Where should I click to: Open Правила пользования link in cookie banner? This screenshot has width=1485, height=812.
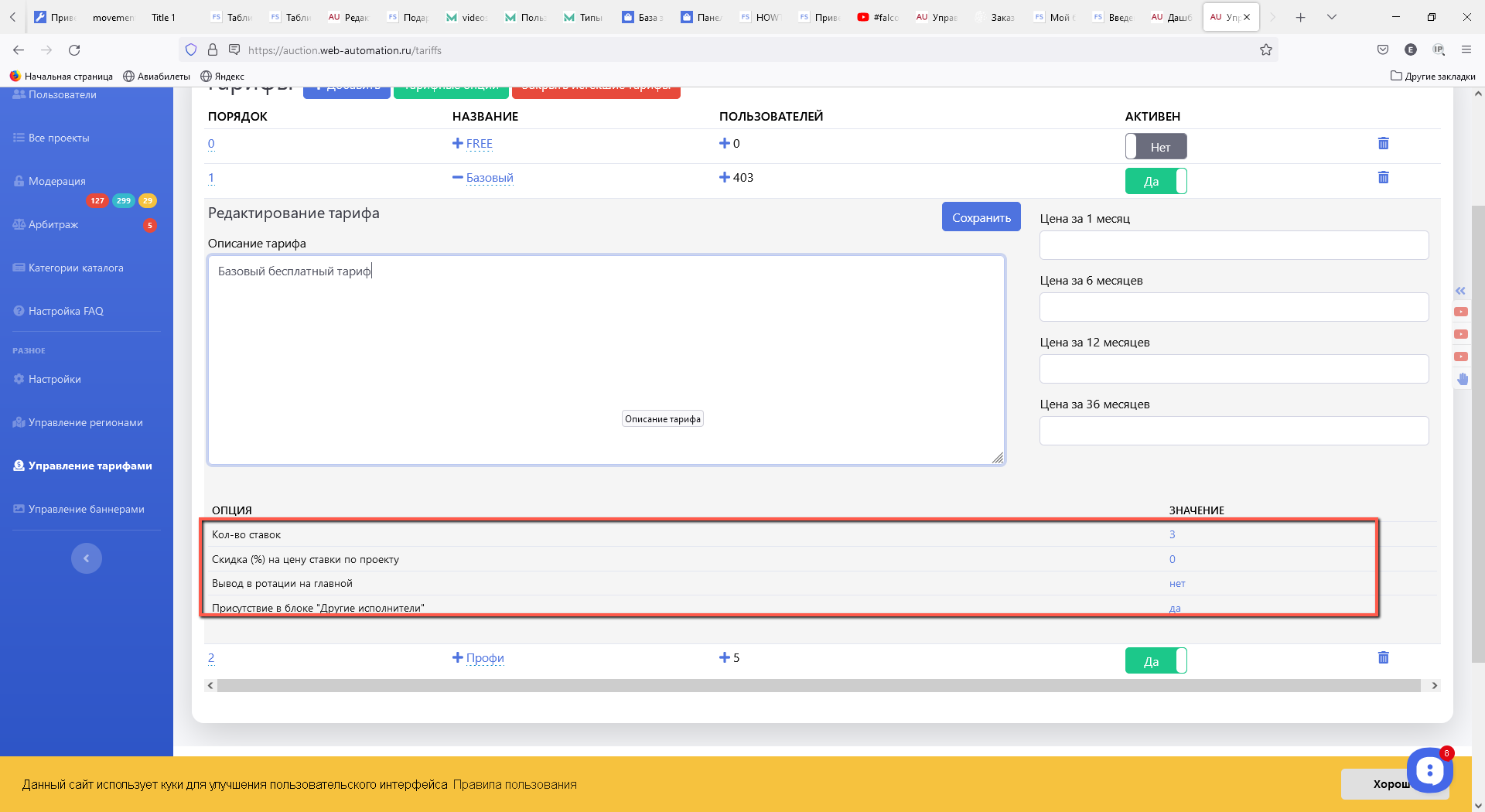pyautogui.click(x=514, y=785)
